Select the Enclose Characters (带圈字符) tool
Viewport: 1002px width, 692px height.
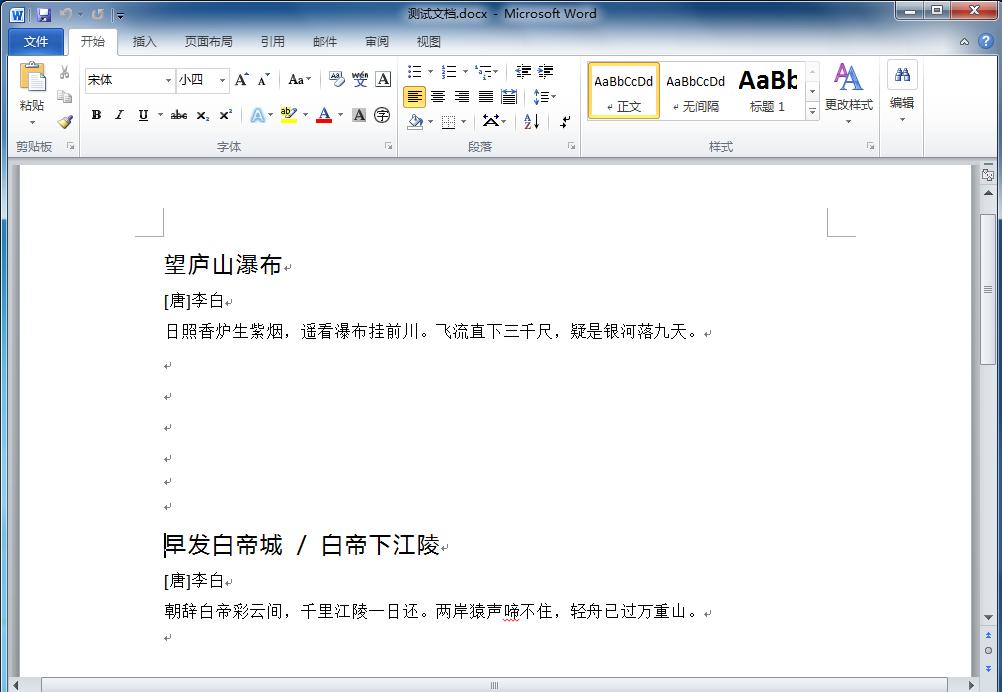[381, 115]
